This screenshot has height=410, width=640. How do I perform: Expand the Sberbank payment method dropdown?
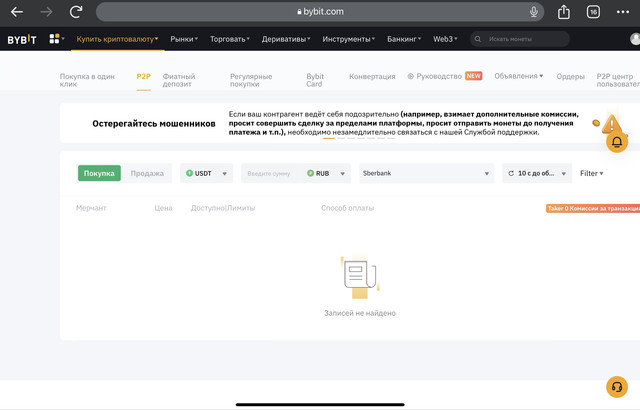(x=426, y=173)
